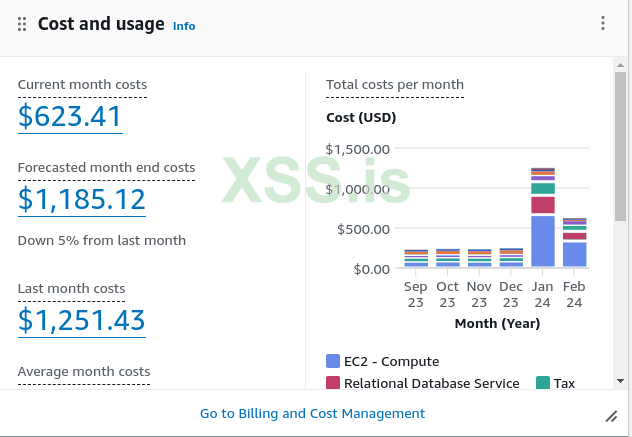Open the $623.41 current month costs
Screen dimensions: 632x437
pyautogui.click(x=69, y=117)
